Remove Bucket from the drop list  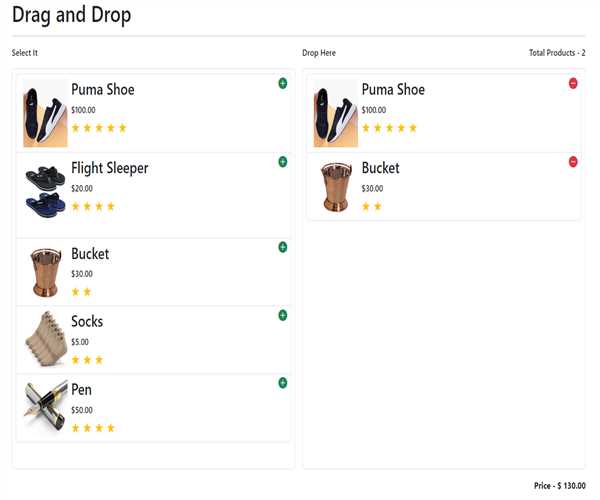point(573,162)
